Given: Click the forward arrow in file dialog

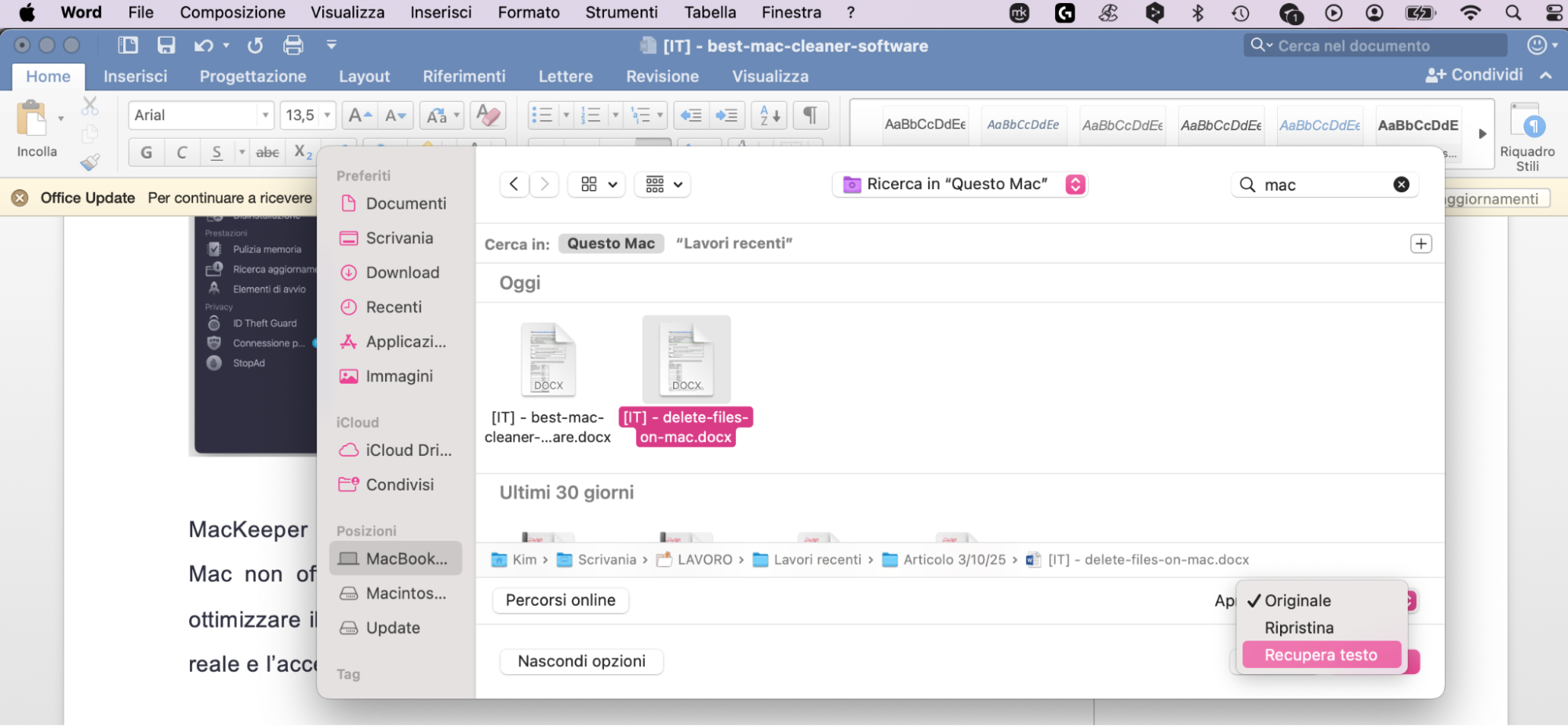Looking at the screenshot, I should coord(544,184).
